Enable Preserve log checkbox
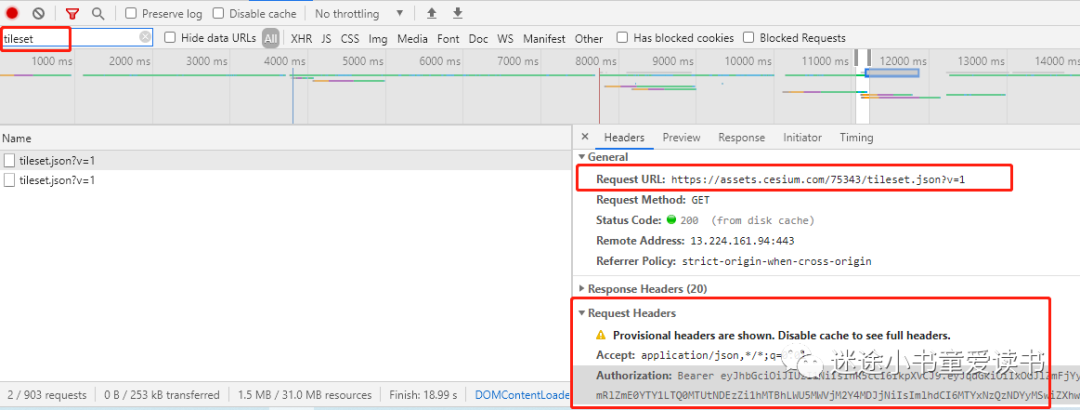1080x410 pixels. 131,13
